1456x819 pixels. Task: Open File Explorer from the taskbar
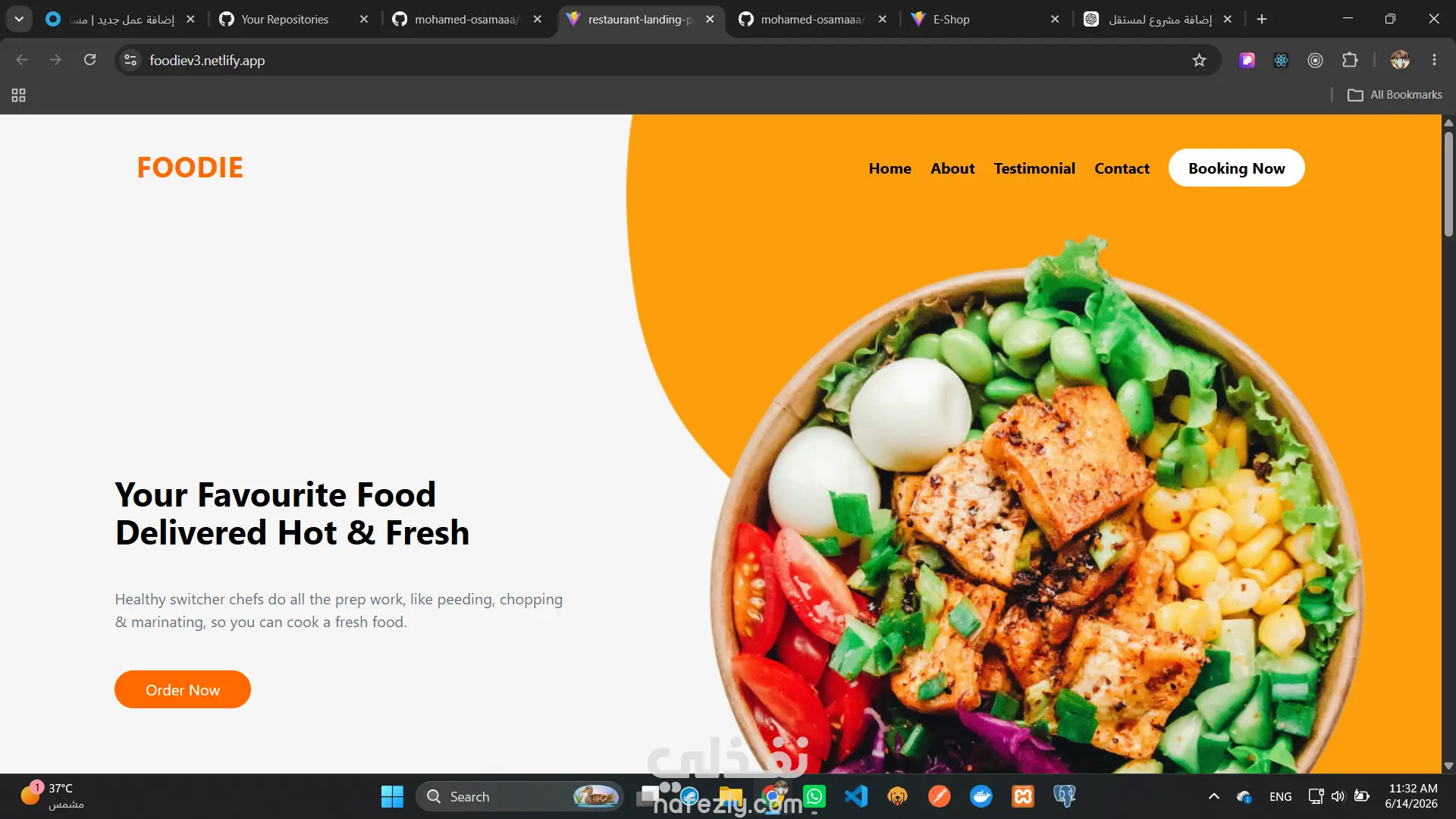[x=731, y=796]
